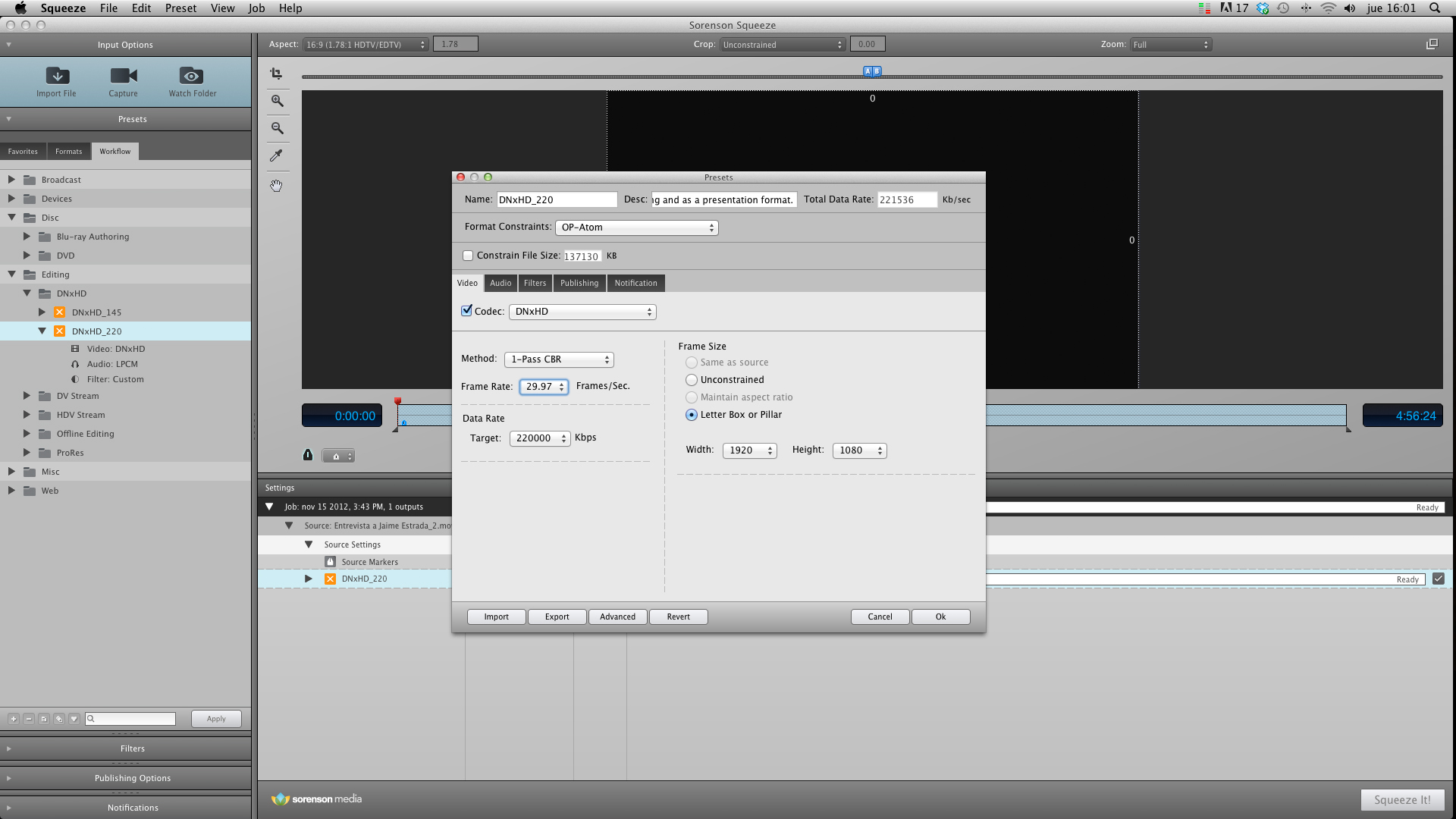Click the Broadcast folder icon

(30, 180)
